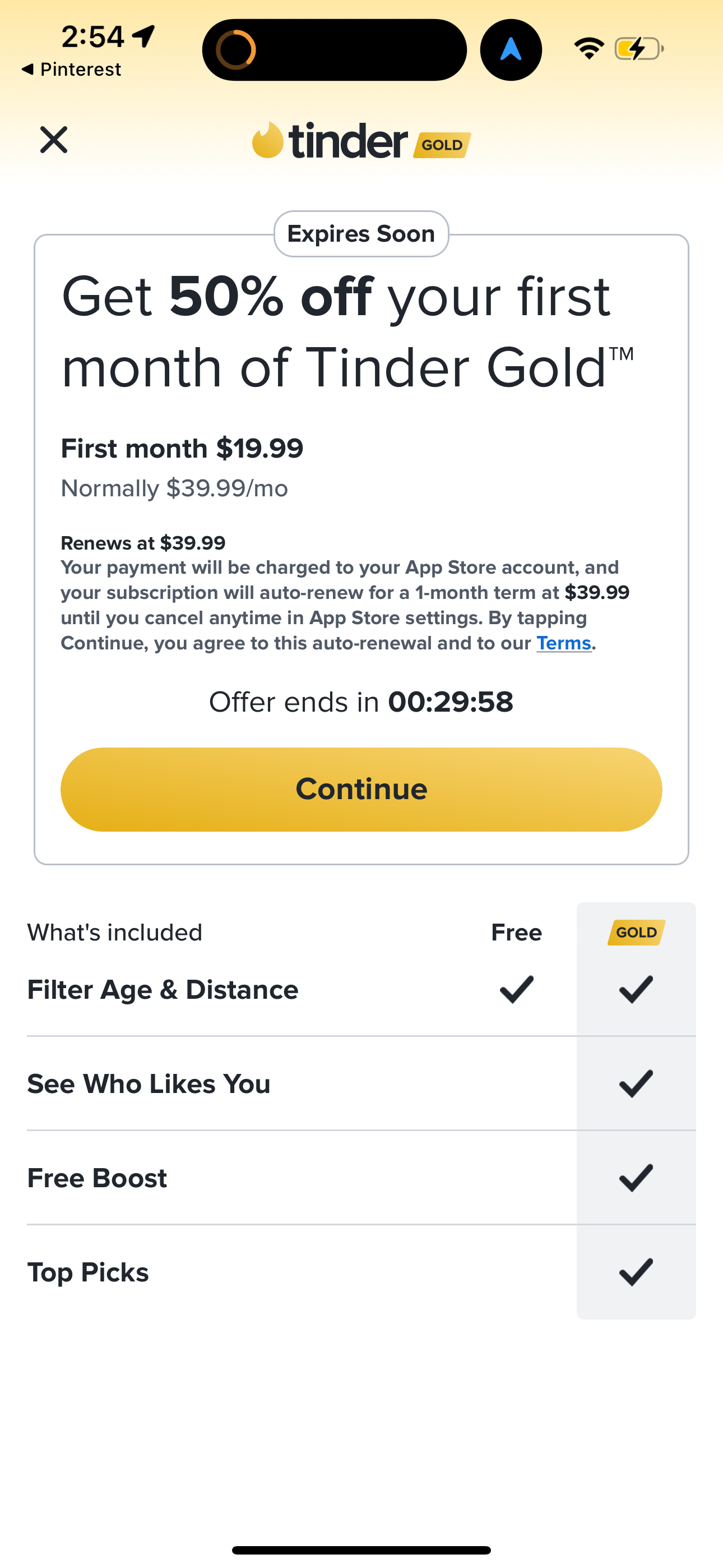Tap the GOLD column header badge

click(x=636, y=933)
